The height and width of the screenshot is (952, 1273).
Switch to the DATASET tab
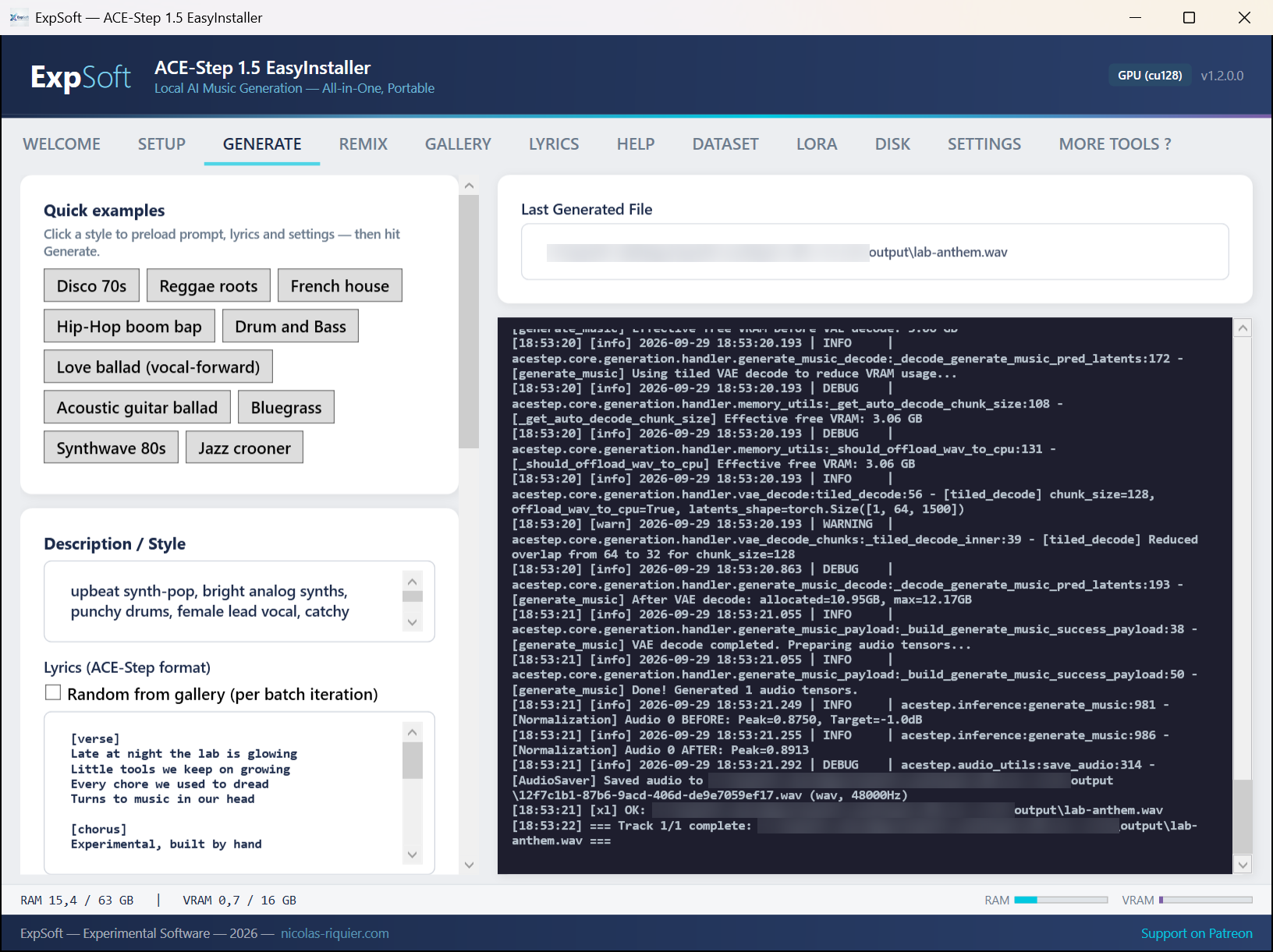click(x=725, y=144)
